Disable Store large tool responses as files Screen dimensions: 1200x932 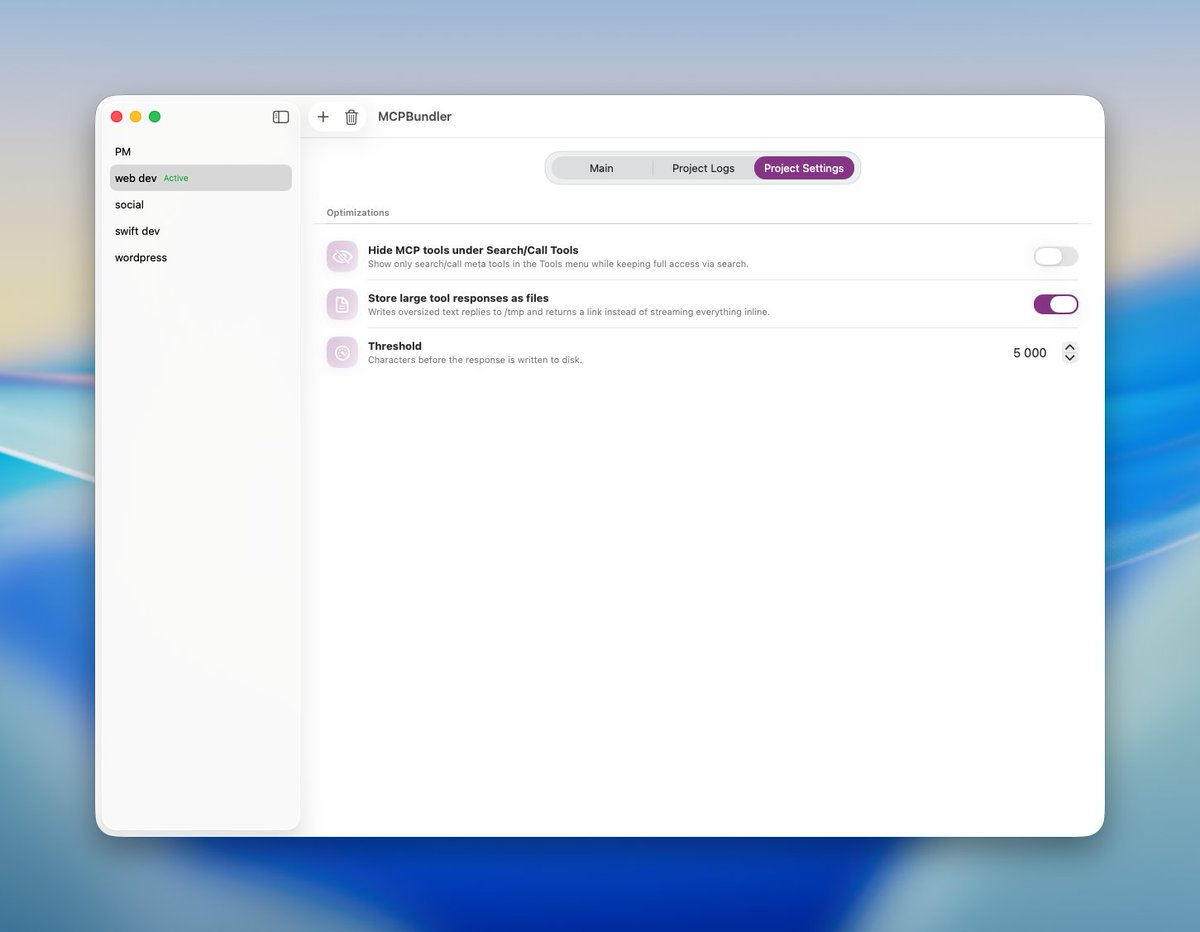click(1056, 304)
